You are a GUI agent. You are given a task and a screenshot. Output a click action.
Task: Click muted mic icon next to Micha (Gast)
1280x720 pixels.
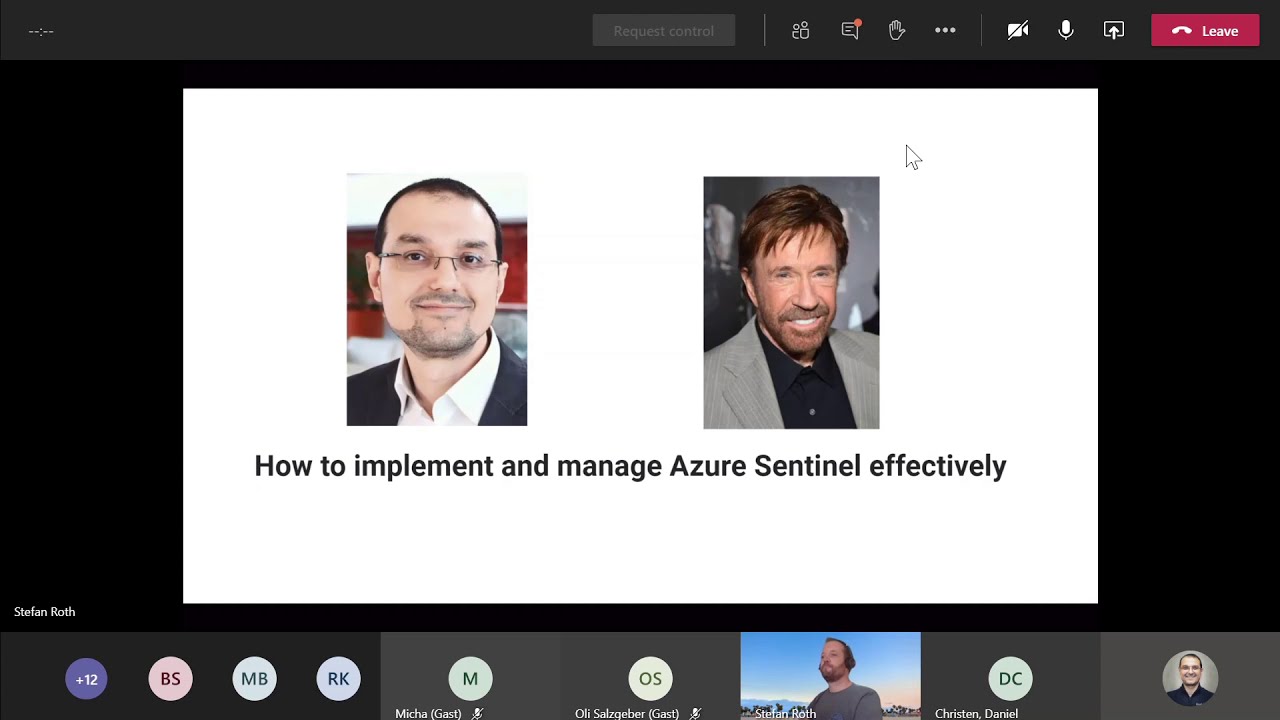(478, 714)
